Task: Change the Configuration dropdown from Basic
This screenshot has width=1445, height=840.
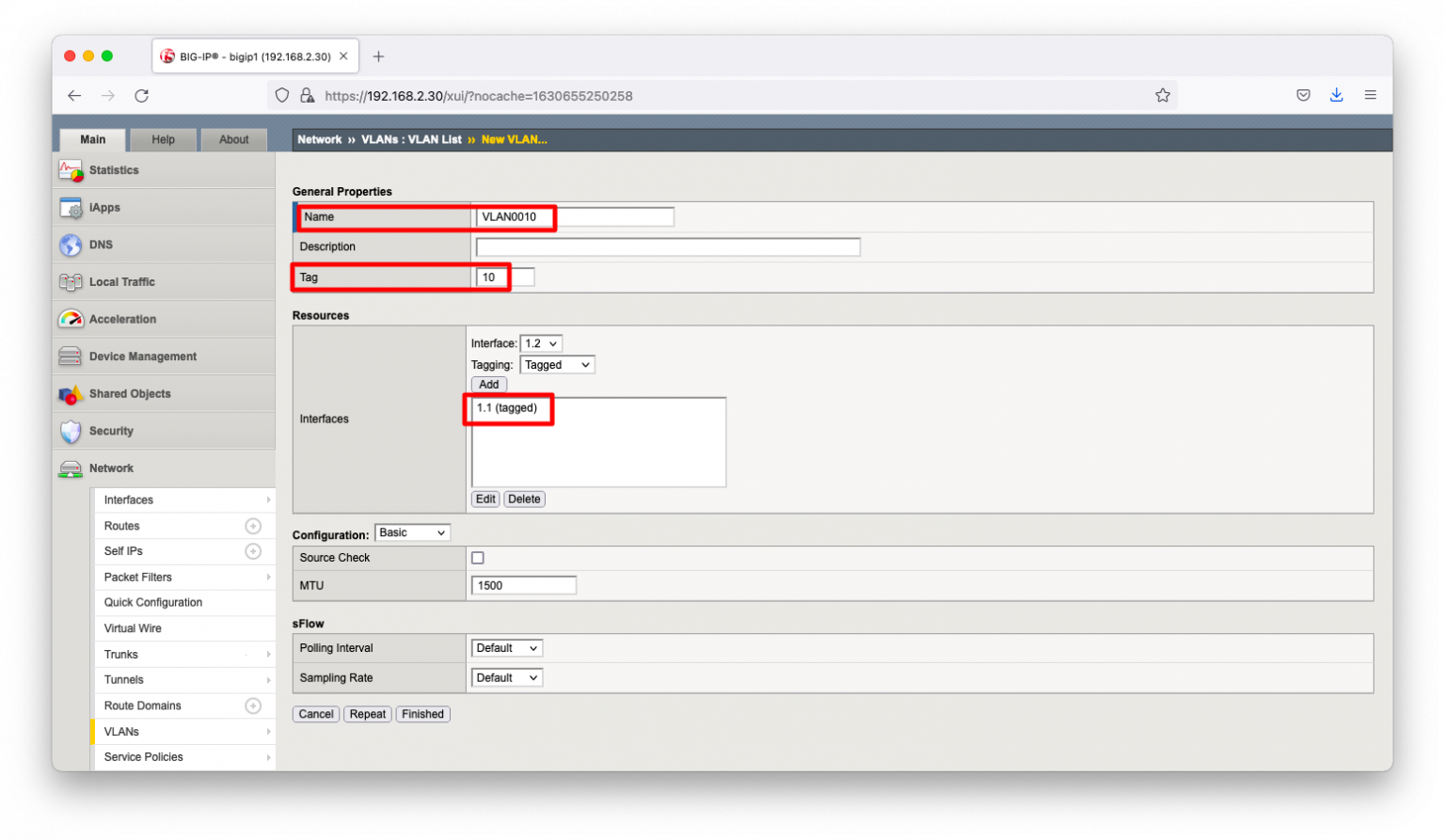Action: [x=412, y=532]
